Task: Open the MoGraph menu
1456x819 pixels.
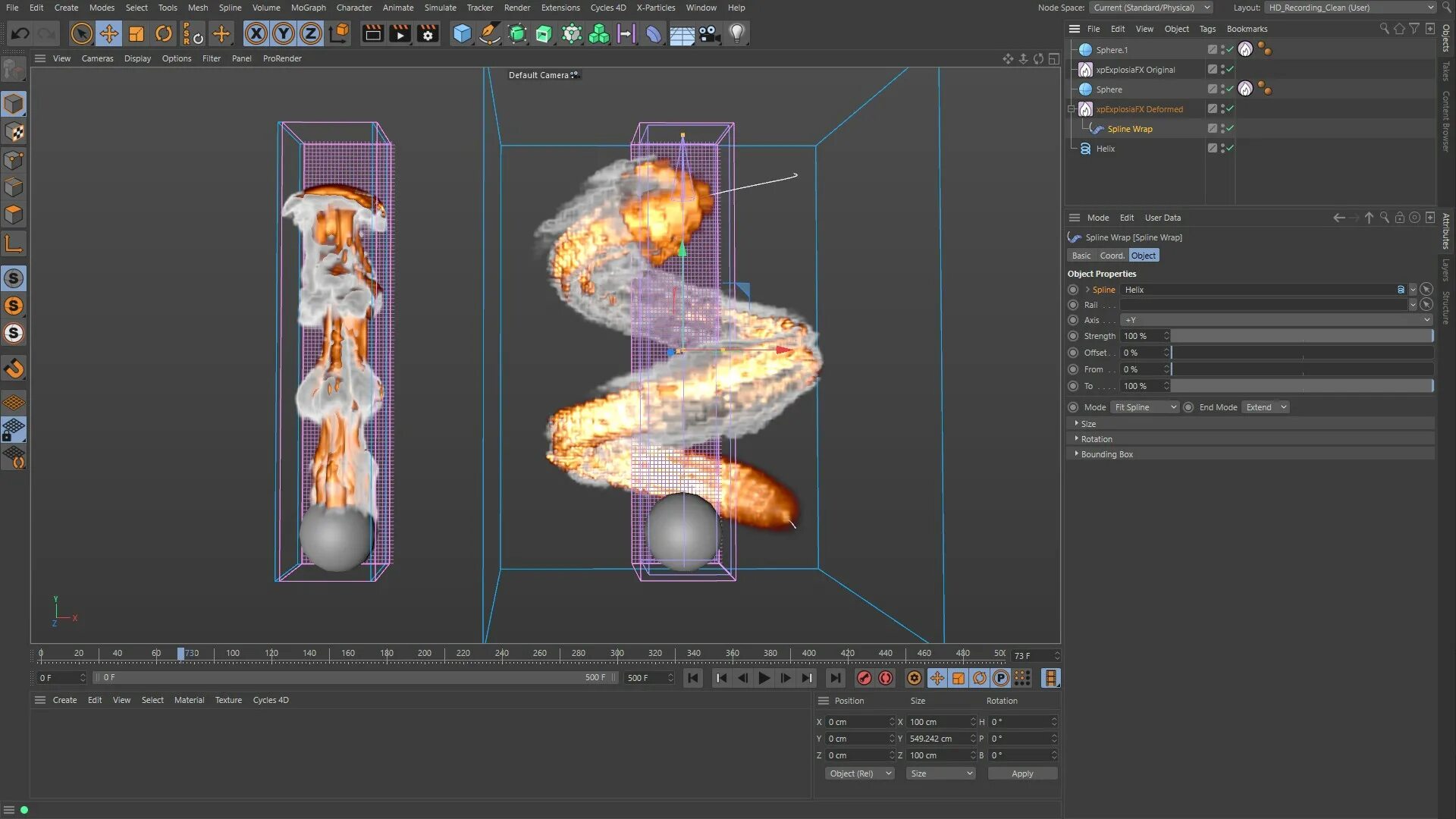Action: coord(308,8)
